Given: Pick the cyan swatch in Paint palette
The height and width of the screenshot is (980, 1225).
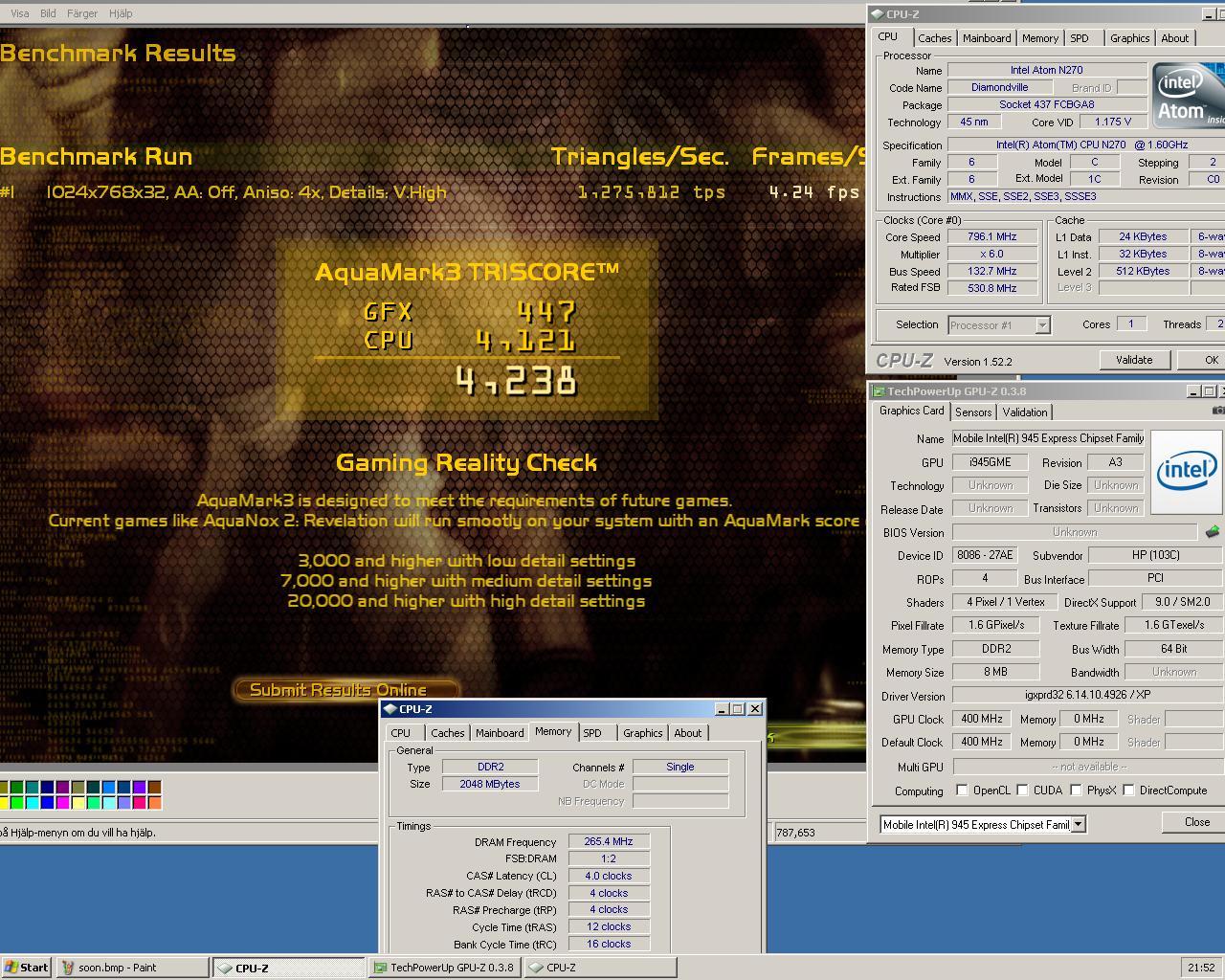Looking at the screenshot, I should 32,803.
